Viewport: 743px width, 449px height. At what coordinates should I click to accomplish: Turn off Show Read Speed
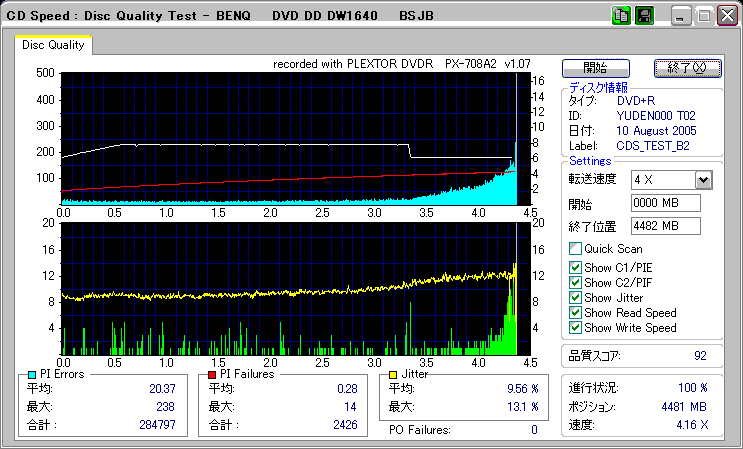click(x=575, y=312)
